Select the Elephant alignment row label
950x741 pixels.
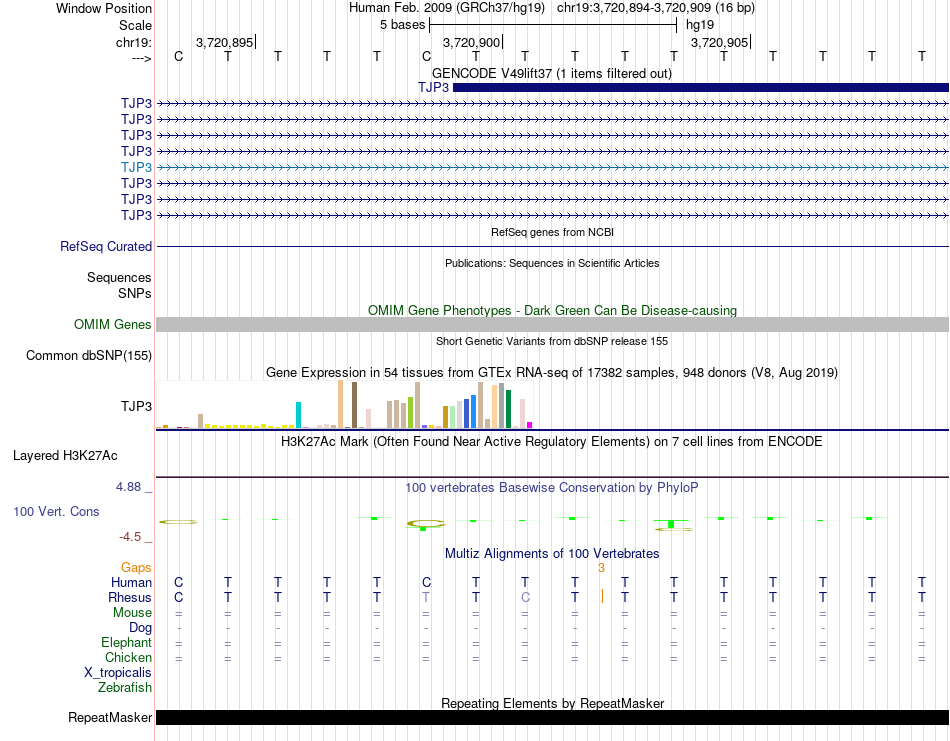[x=127, y=642]
